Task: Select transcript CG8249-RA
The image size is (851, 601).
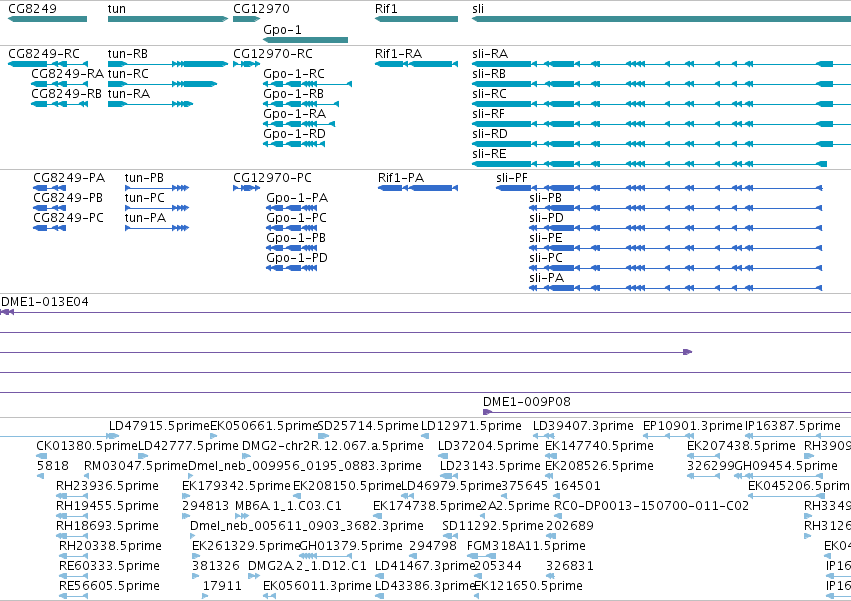Action: point(59,84)
